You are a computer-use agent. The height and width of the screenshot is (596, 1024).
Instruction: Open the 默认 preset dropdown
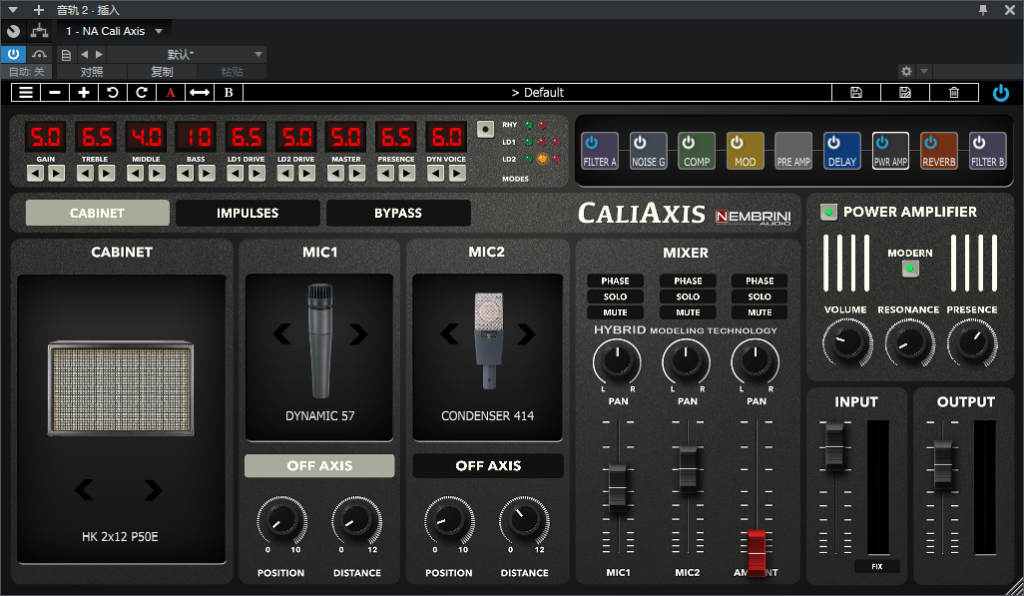coord(185,54)
